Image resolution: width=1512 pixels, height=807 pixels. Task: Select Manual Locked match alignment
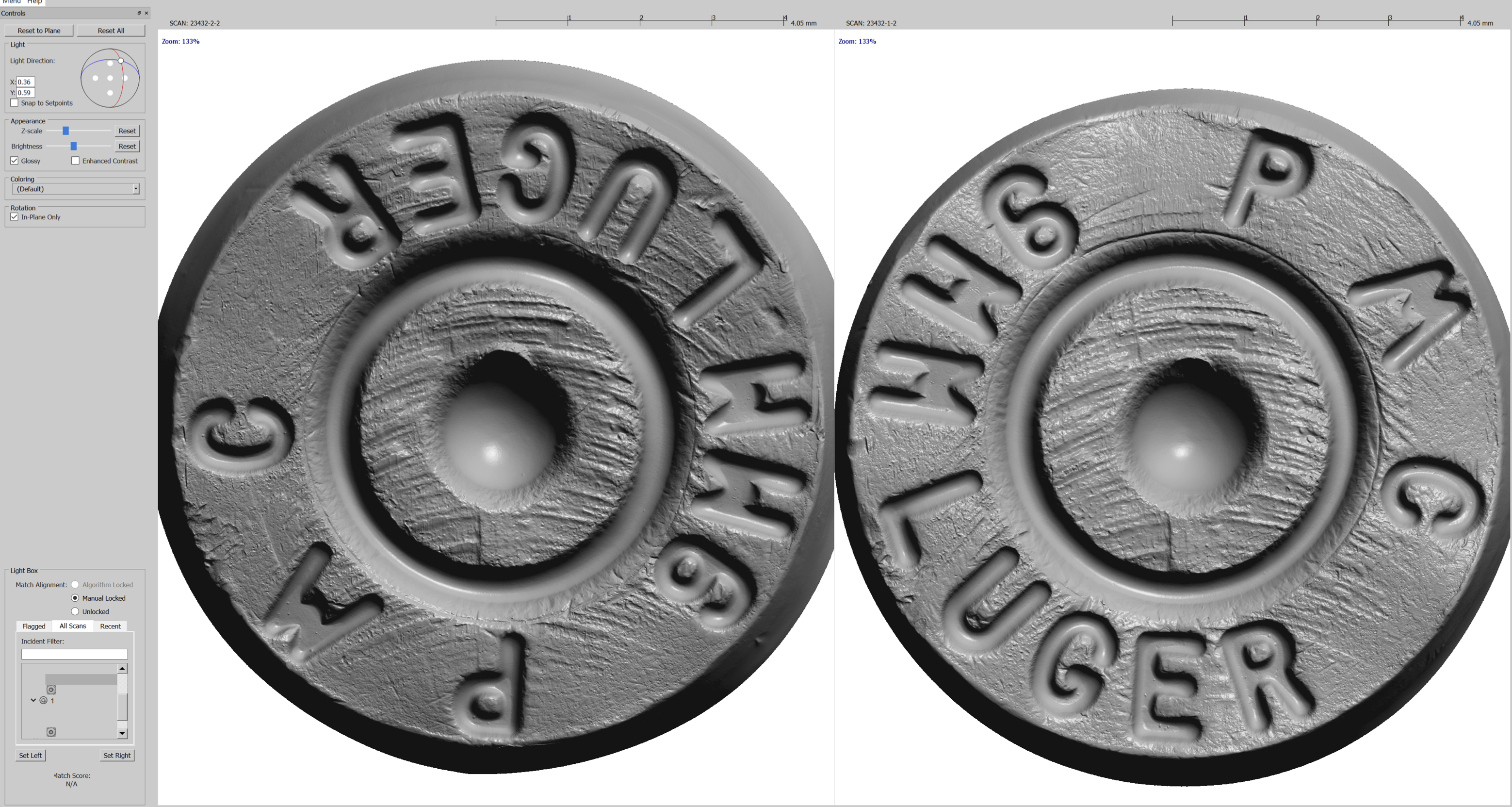(x=75, y=598)
